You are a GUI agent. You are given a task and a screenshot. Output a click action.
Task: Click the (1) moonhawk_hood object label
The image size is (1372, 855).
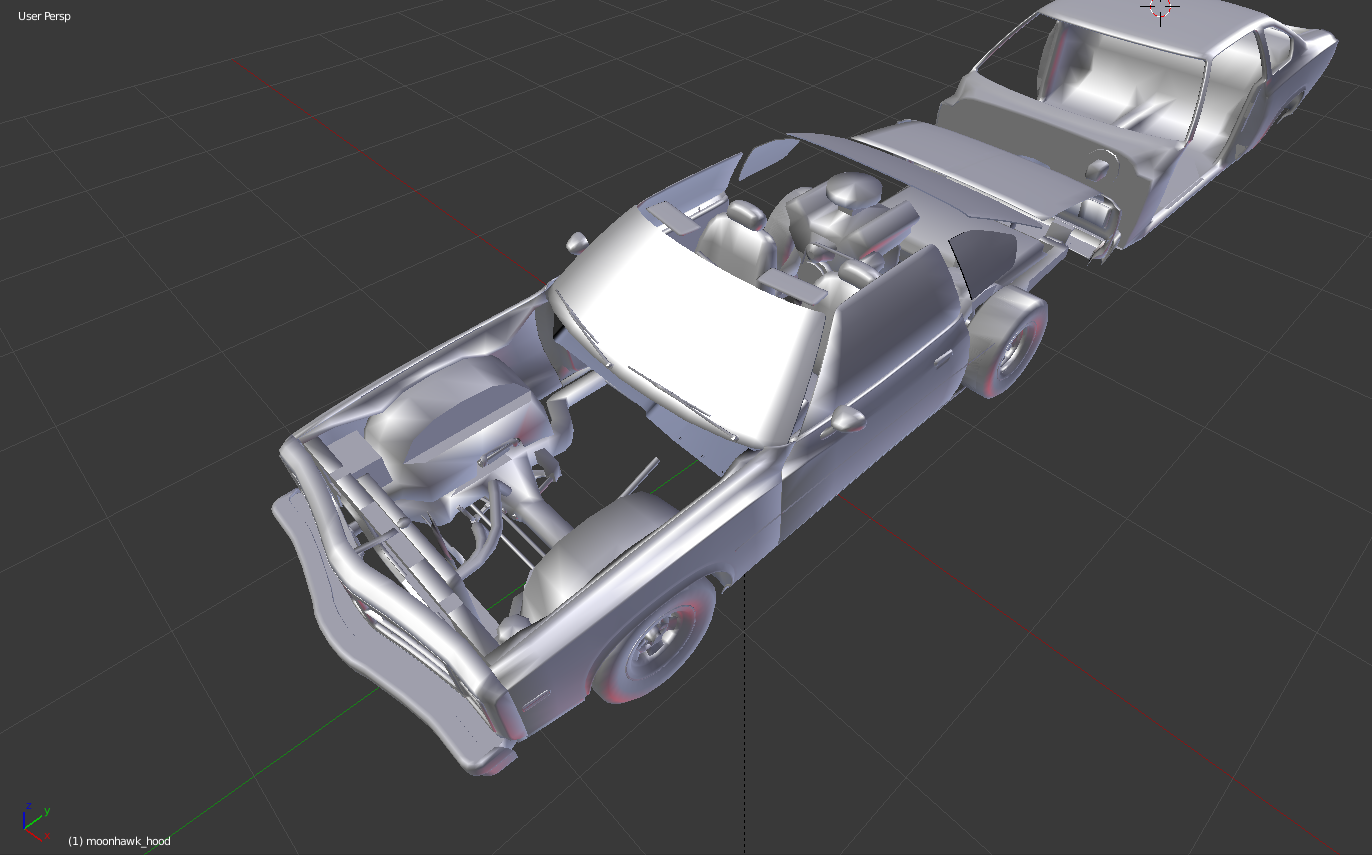pos(119,841)
